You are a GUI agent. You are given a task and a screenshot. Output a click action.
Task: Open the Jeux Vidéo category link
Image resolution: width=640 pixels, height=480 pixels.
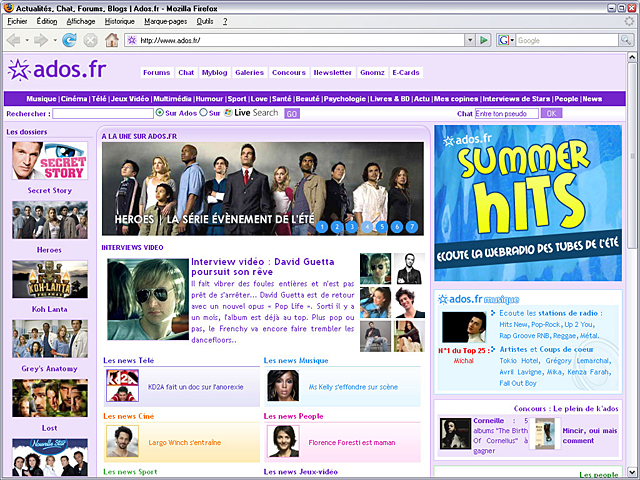[x=130, y=99]
